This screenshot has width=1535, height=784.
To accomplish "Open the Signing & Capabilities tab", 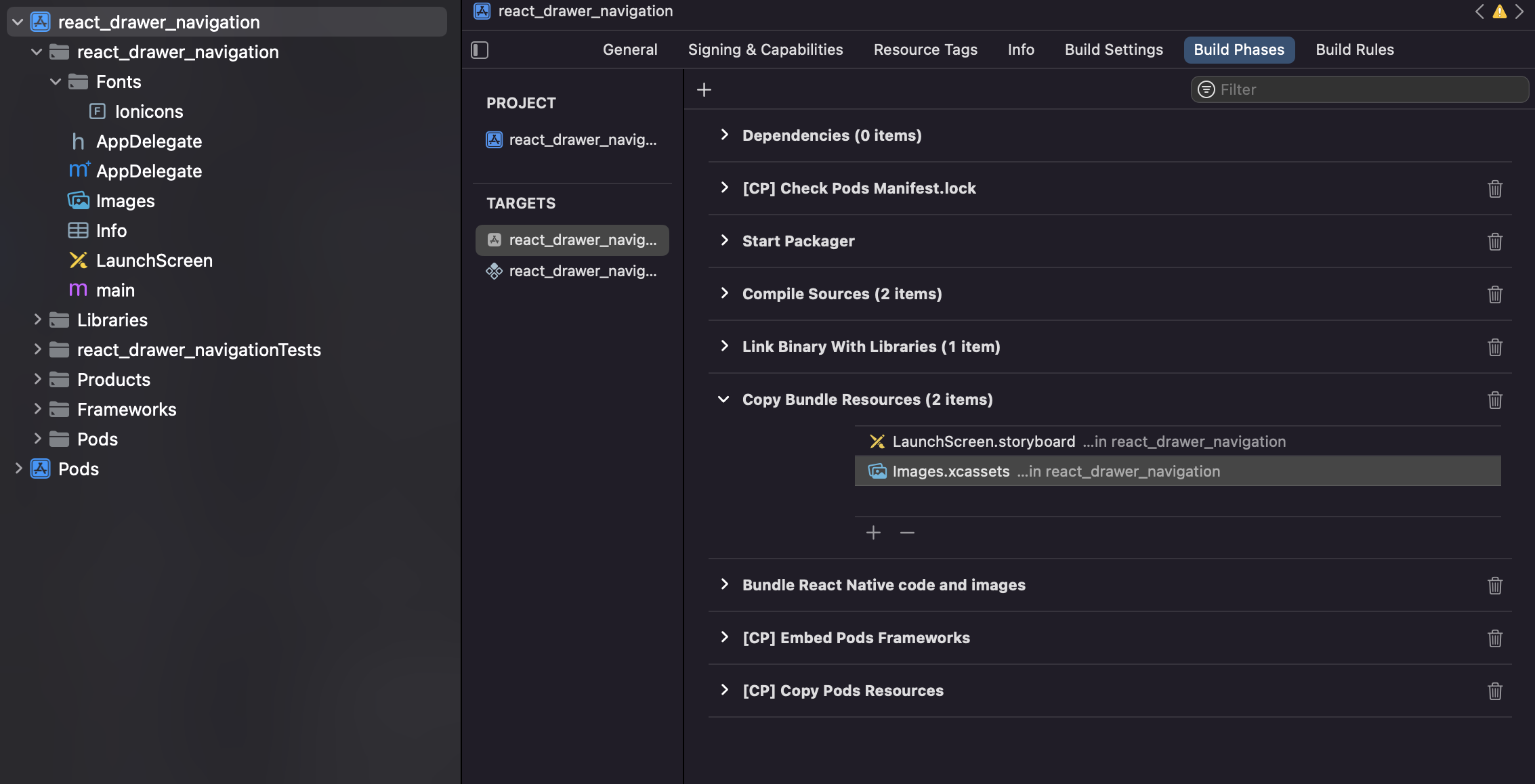I will point(765,50).
